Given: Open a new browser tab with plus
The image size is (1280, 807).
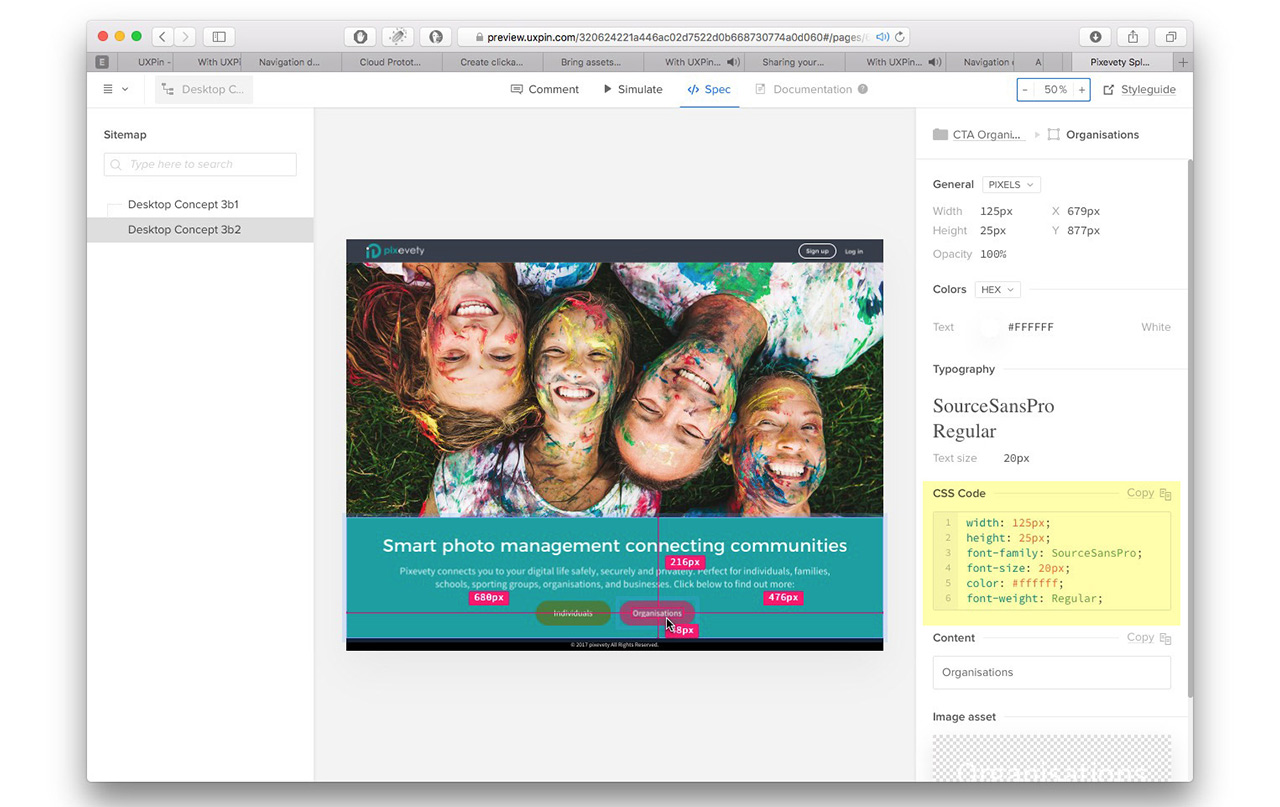Looking at the screenshot, I should (x=1184, y=62).
